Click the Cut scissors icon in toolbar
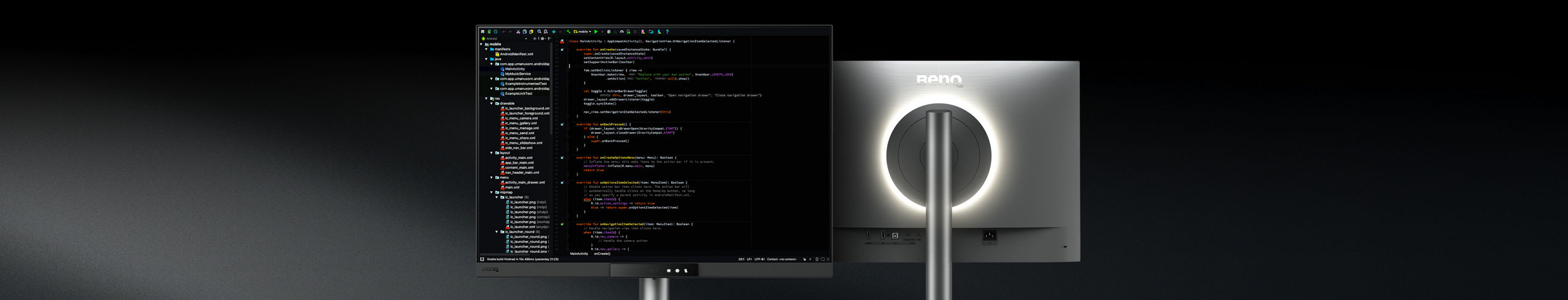This screenshot has height=300, width=1568. (518, 31)
